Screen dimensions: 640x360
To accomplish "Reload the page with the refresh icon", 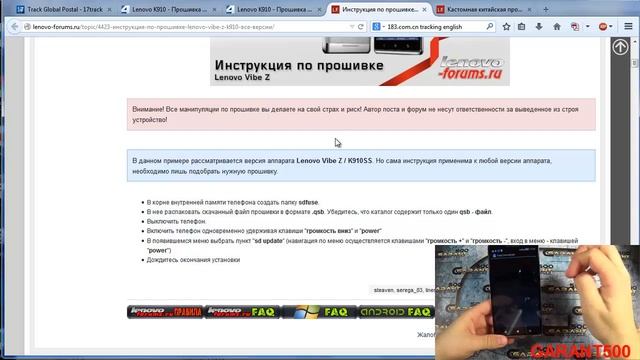I will pyautogui.click(x=361, y=27).
